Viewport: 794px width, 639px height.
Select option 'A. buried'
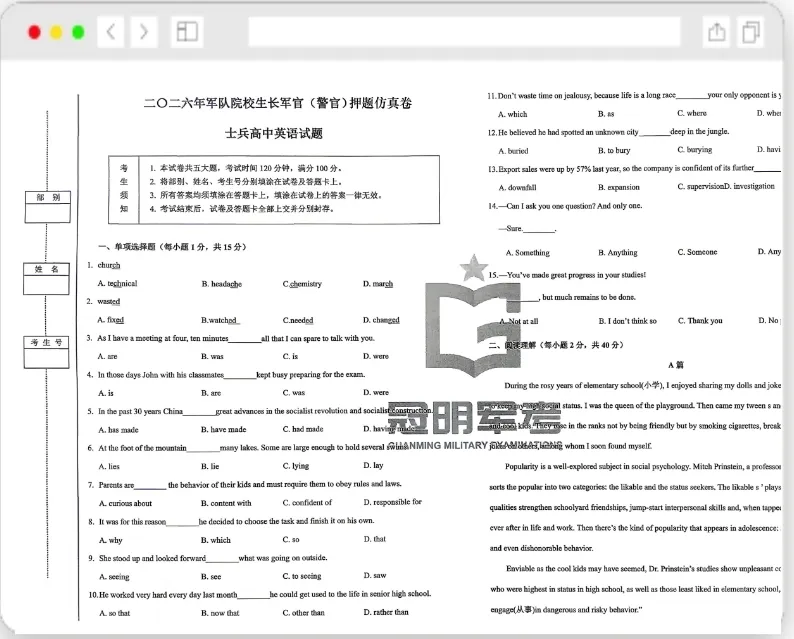(513, 151)
